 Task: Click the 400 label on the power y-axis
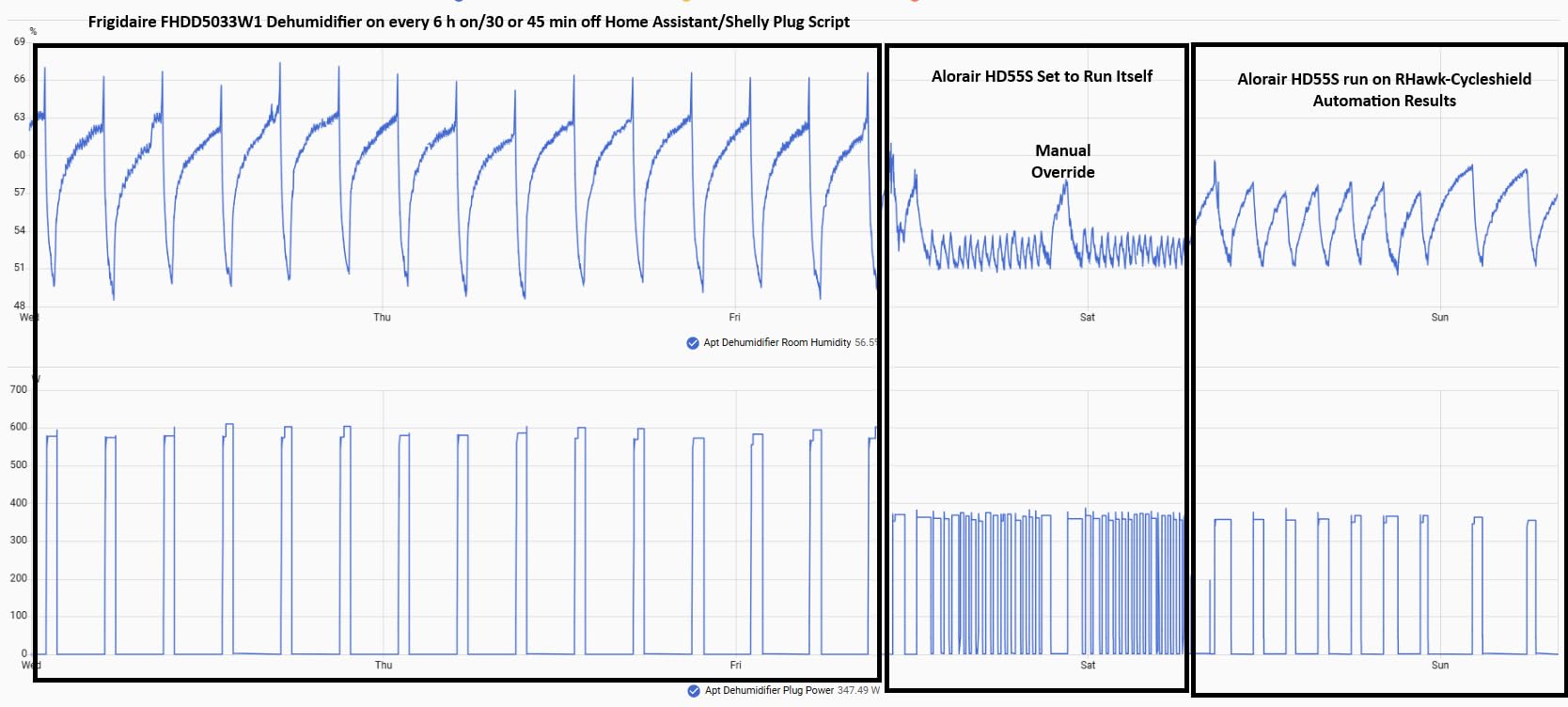coord(19,503)
